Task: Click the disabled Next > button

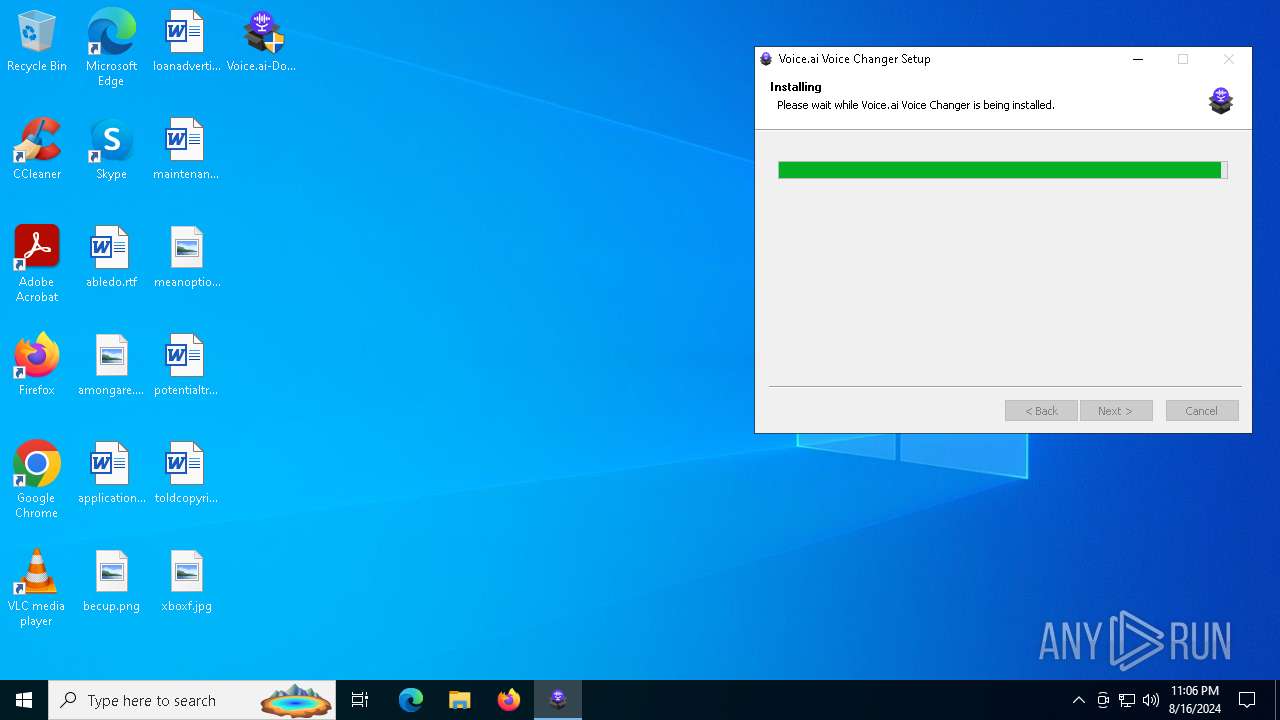Action: [x=1116, y=411]
